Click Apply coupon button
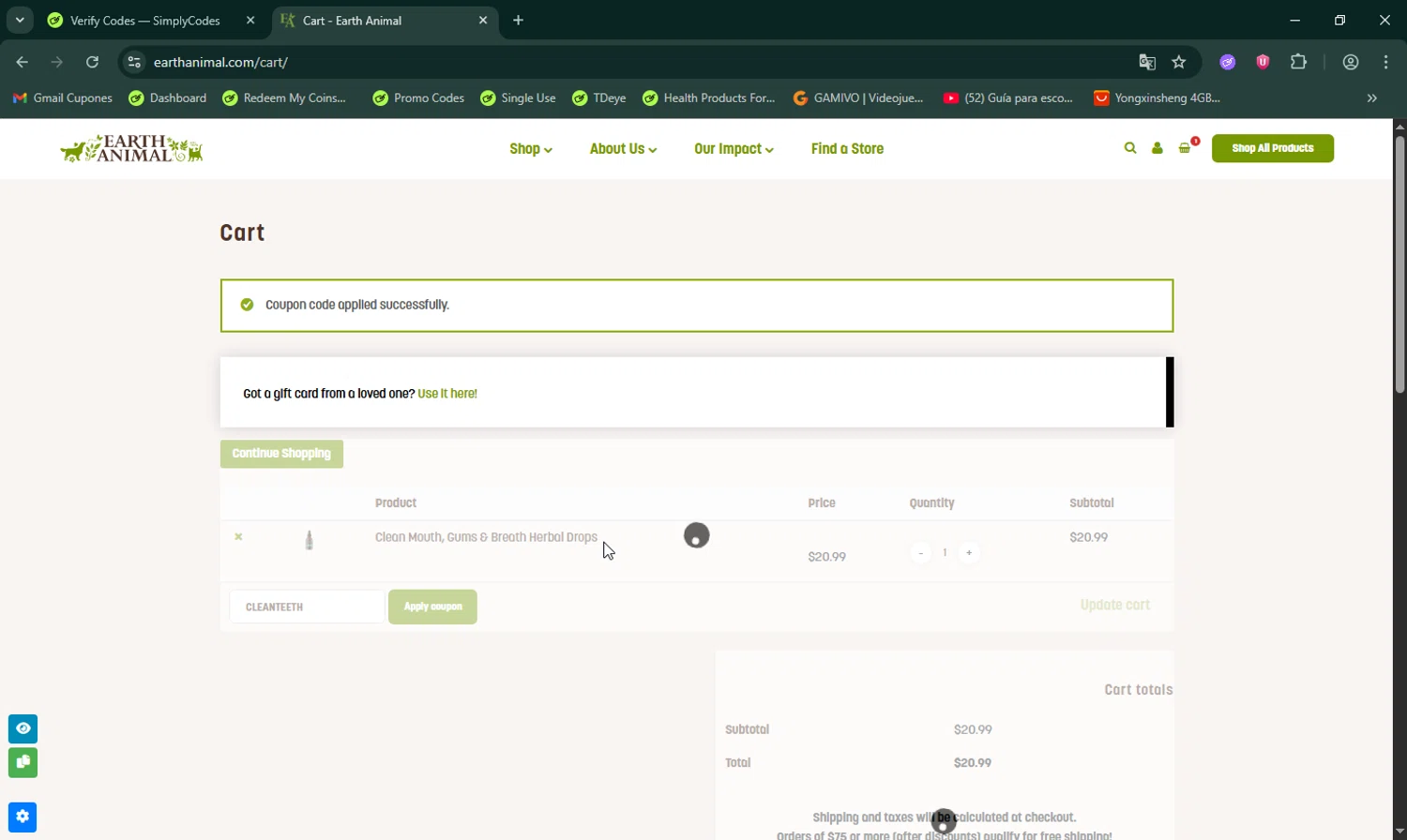Screen dimensions: 1407x840 pos(432,607)
